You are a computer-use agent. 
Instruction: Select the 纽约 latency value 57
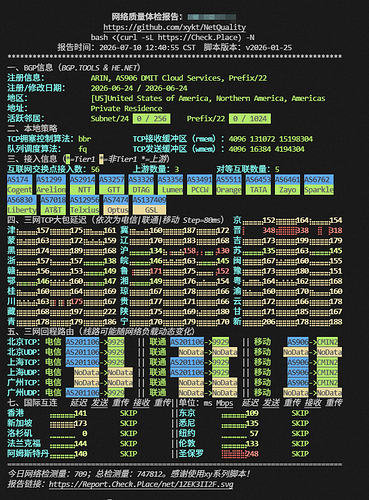[x=254, y=434]
